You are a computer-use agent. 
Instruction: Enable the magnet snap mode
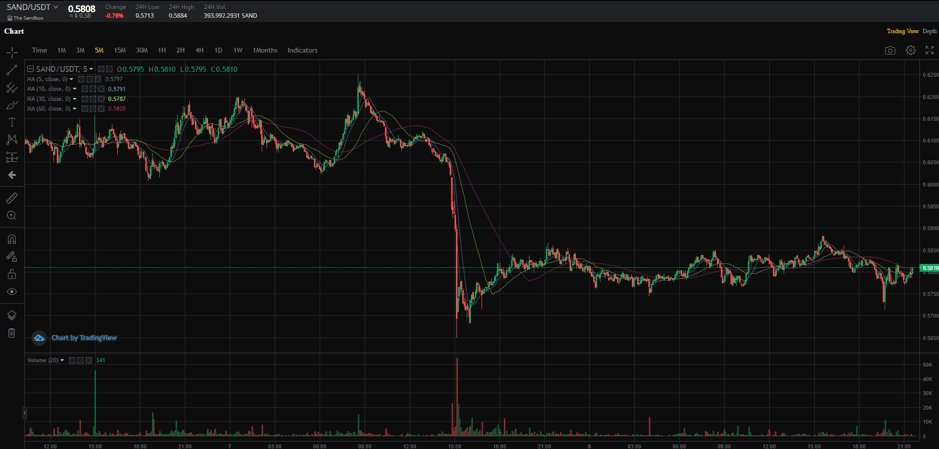click(x=12, y=239)
